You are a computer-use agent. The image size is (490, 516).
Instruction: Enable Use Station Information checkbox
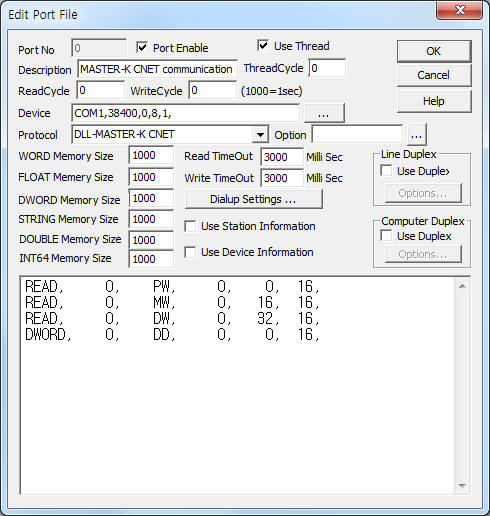coord(190,226)
